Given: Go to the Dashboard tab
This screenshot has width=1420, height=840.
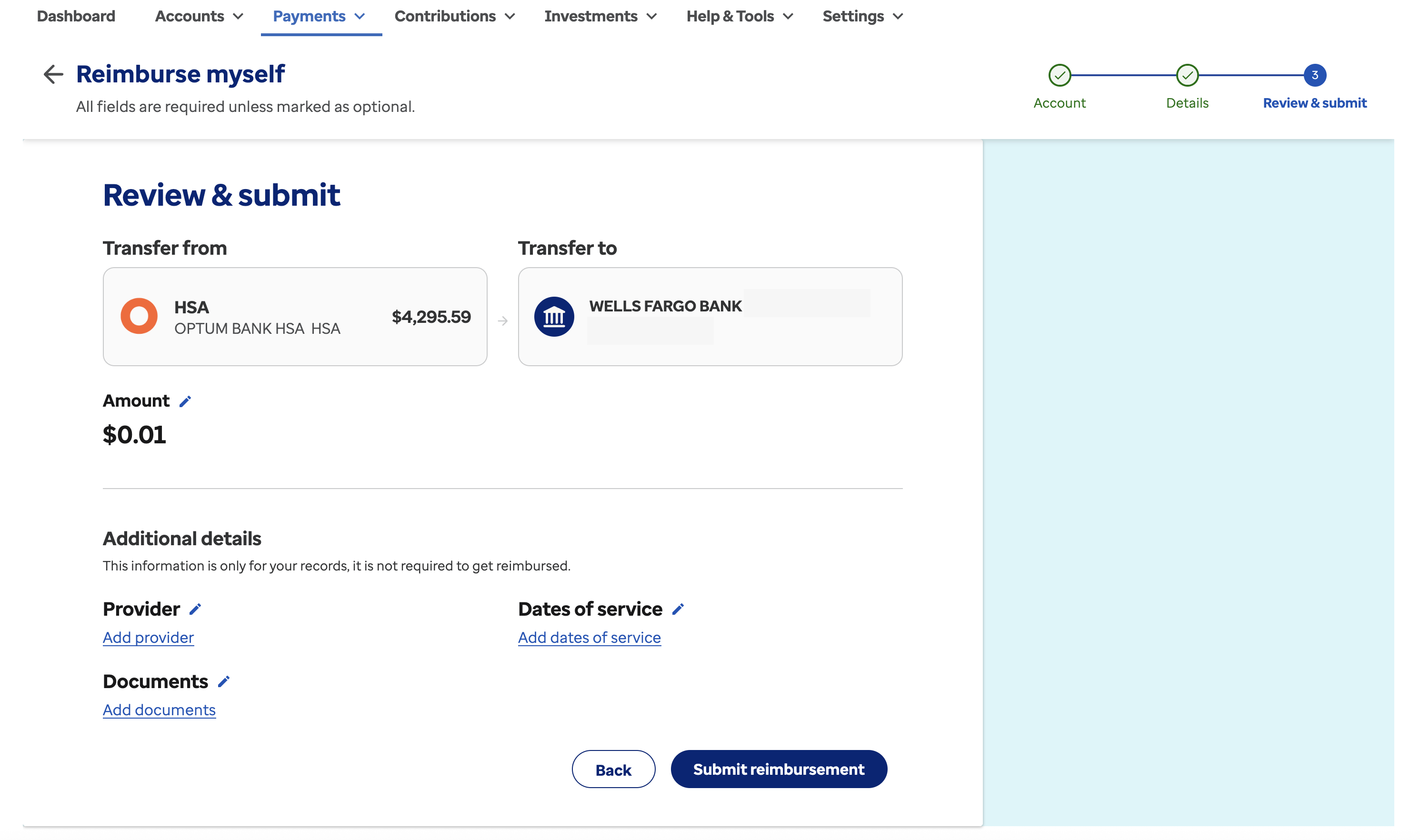Looking at the screenshot, I should (76, 16).
